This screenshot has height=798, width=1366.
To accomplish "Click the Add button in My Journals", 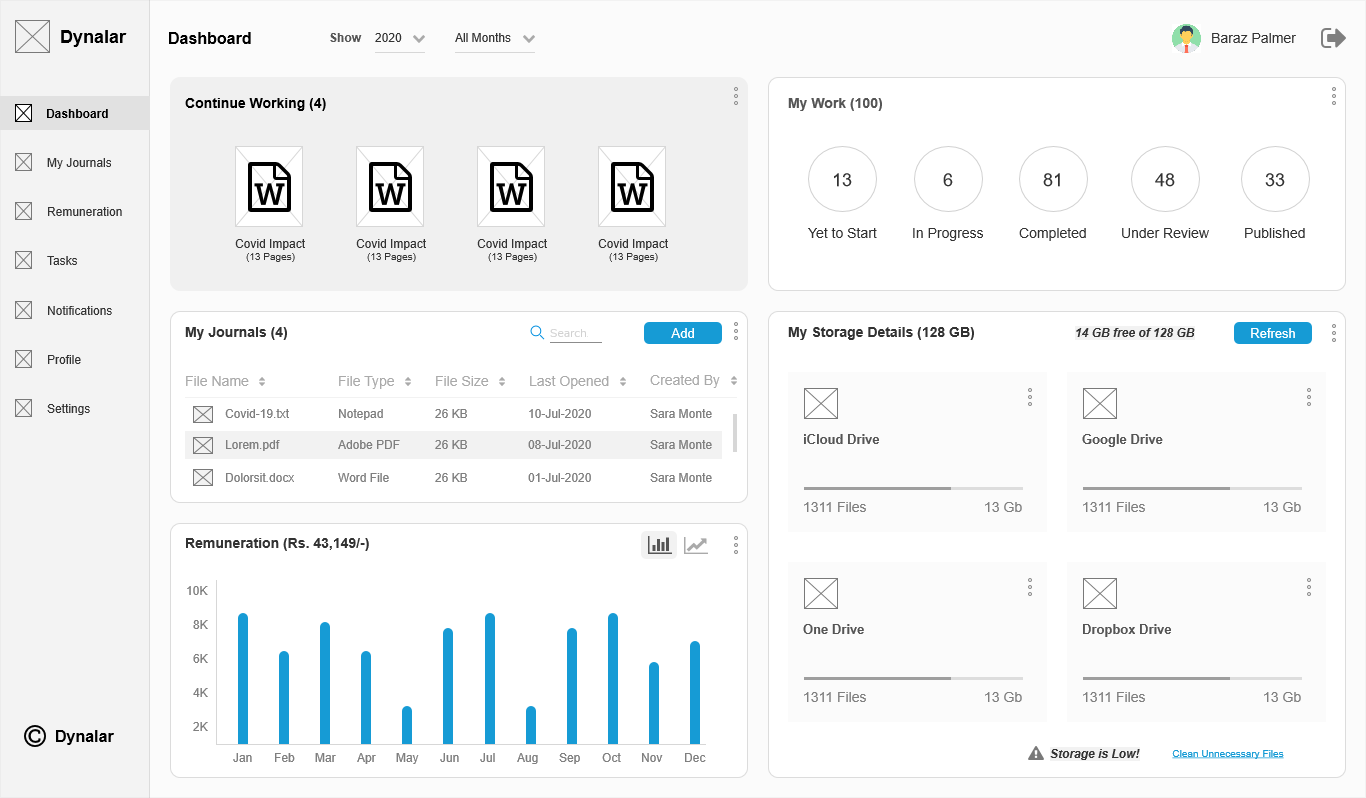I will [x=682, y=333].
